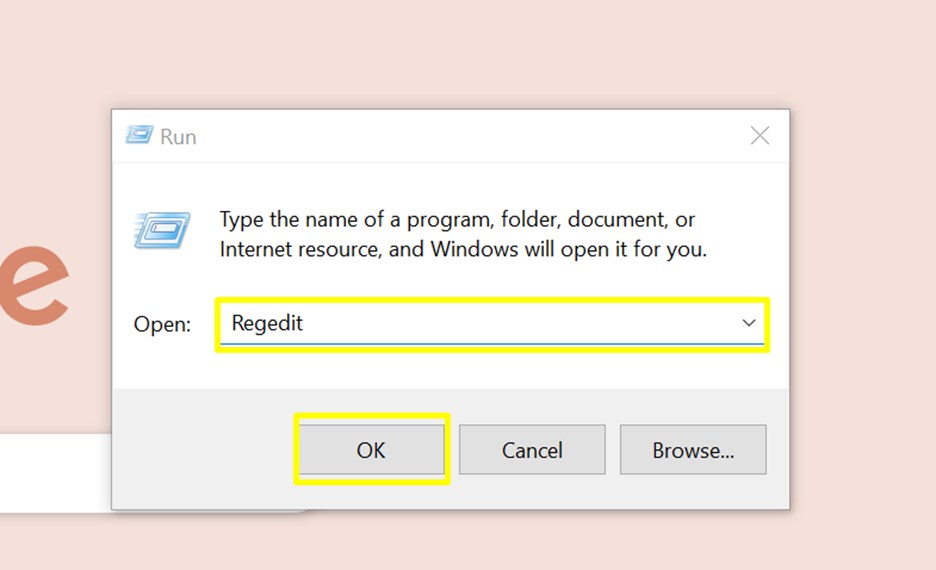
Task: Click the empty middle of the title bar
Action: point(450,136)
